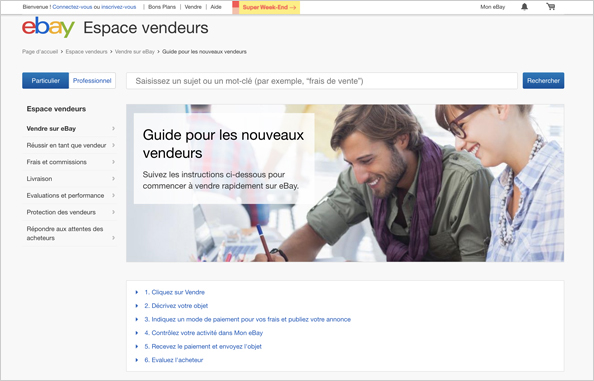Go to Vendre sur eBay breadcrumb
Screen dimensions: 594x381
point(134,52)
